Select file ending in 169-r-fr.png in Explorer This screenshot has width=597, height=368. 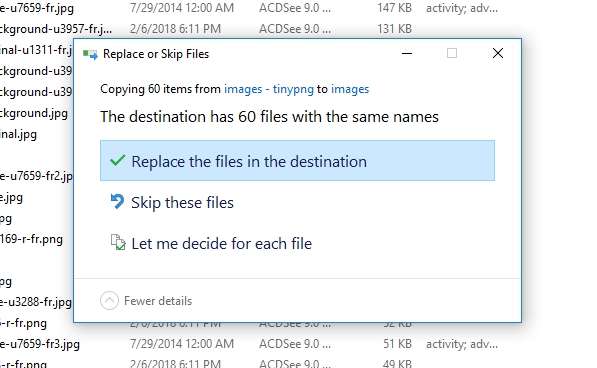[x=31, y=239]
